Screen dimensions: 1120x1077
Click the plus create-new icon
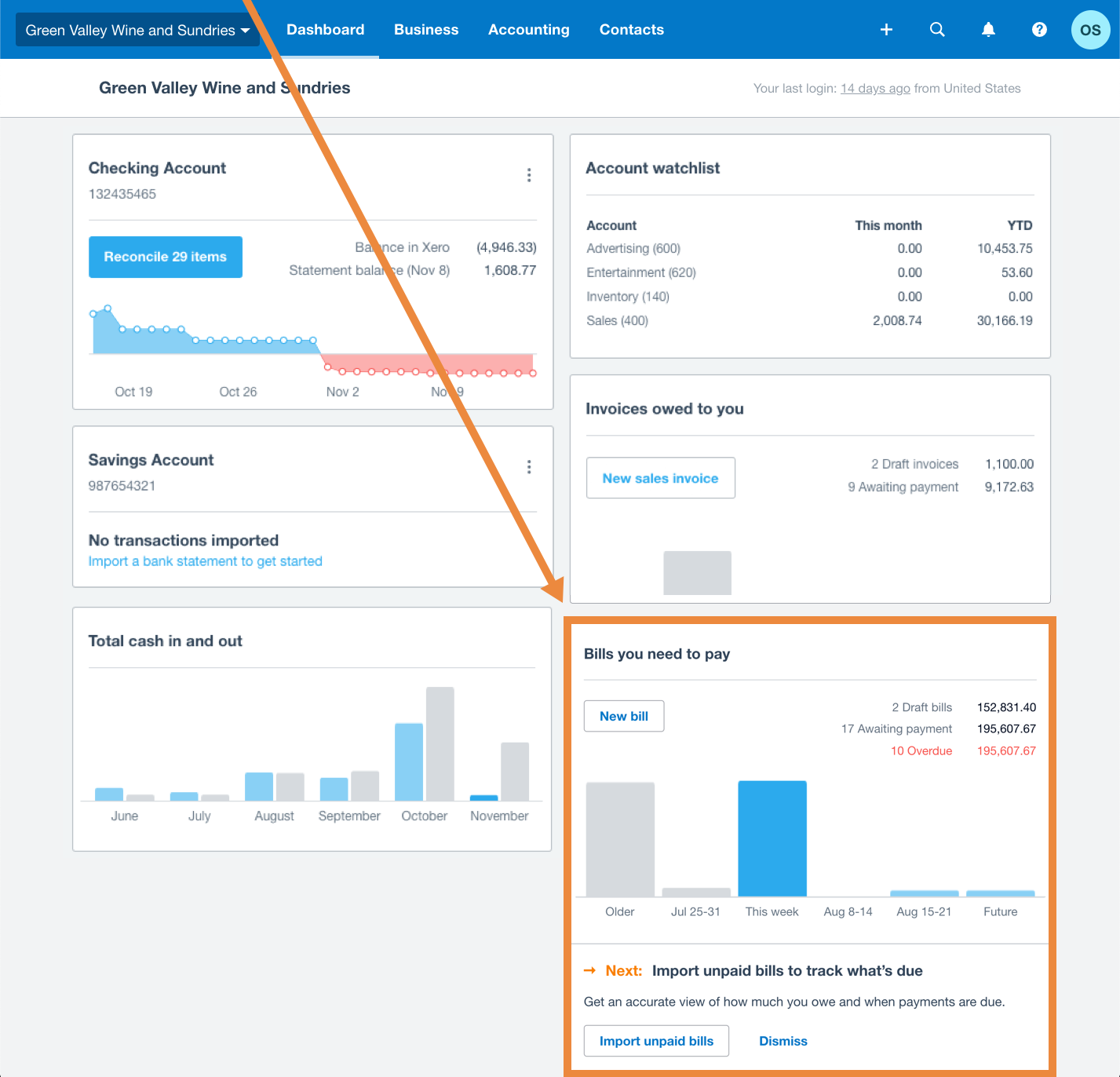coord(886,30)
